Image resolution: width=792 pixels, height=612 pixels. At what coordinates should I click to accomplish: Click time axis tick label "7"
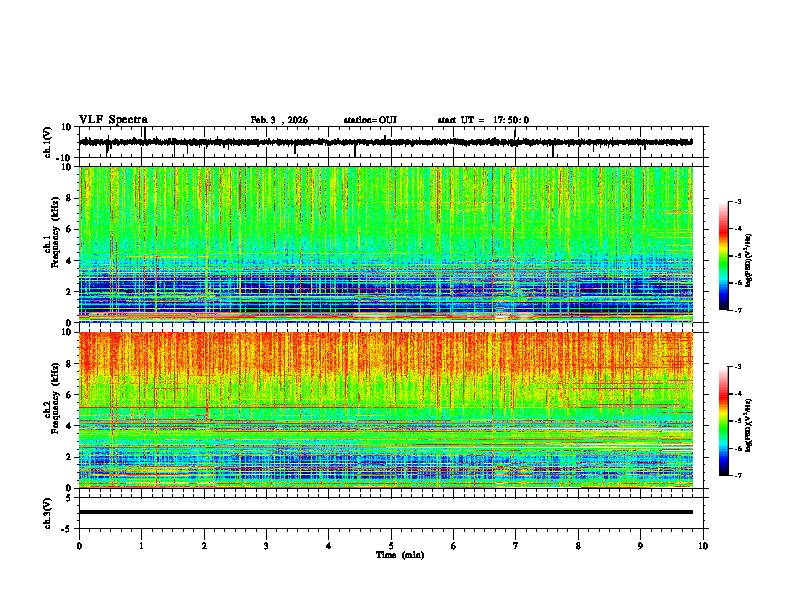tap(516, 546)
